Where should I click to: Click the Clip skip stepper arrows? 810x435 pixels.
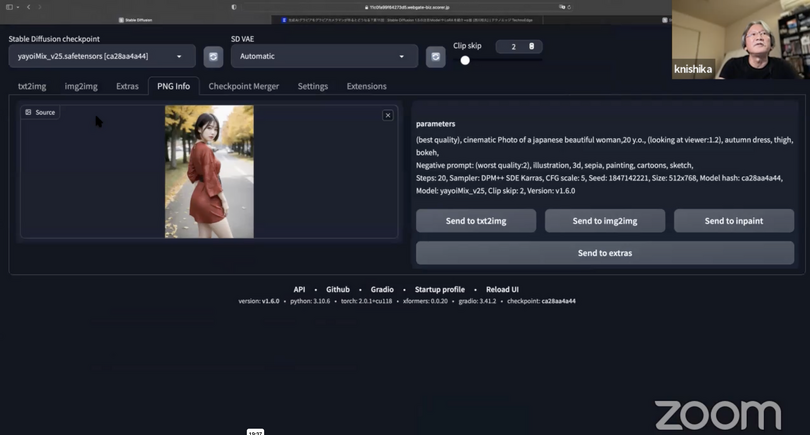coord(531,46)
